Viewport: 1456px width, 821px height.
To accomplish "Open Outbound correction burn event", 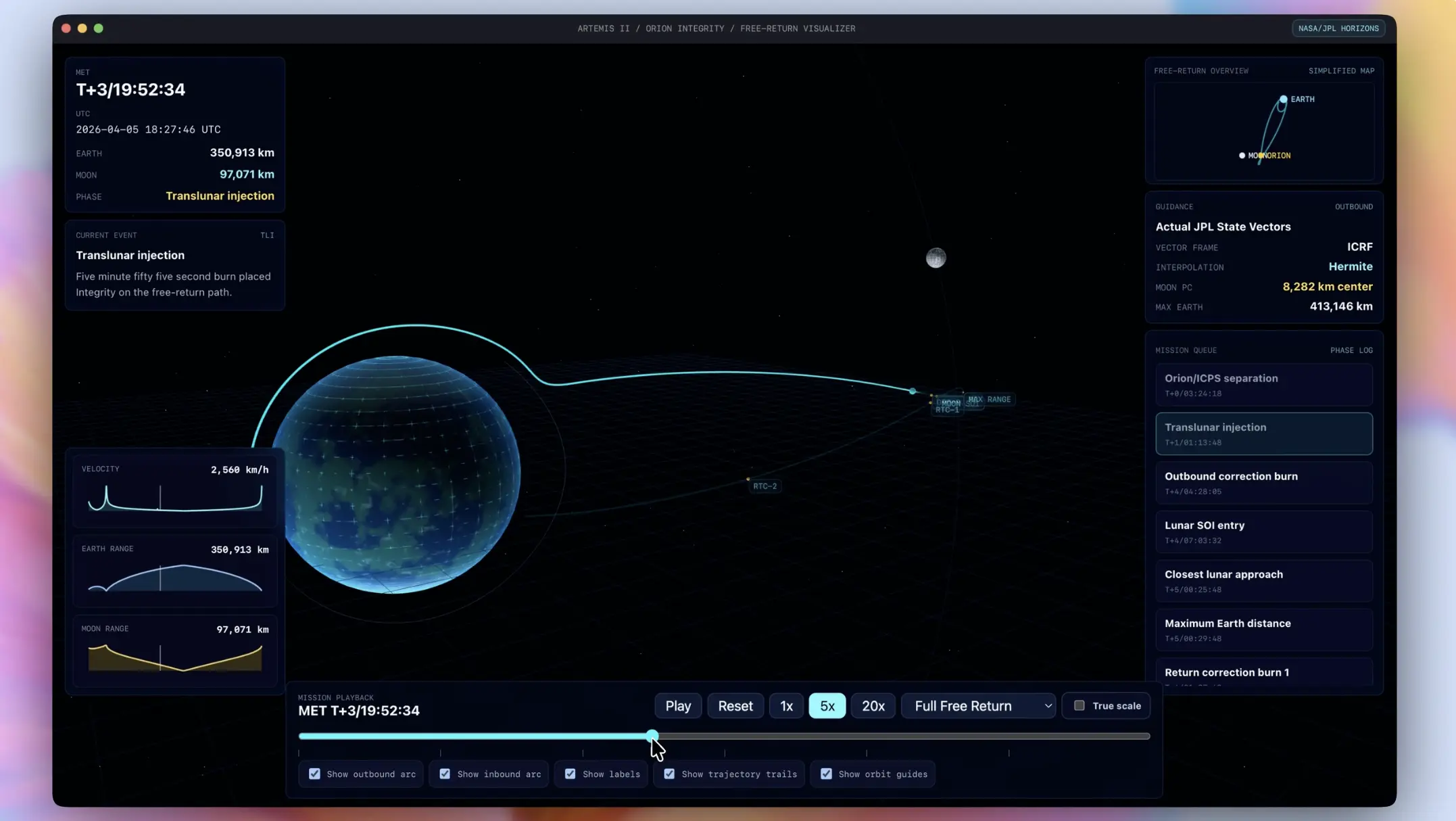I will (1264, 483).
